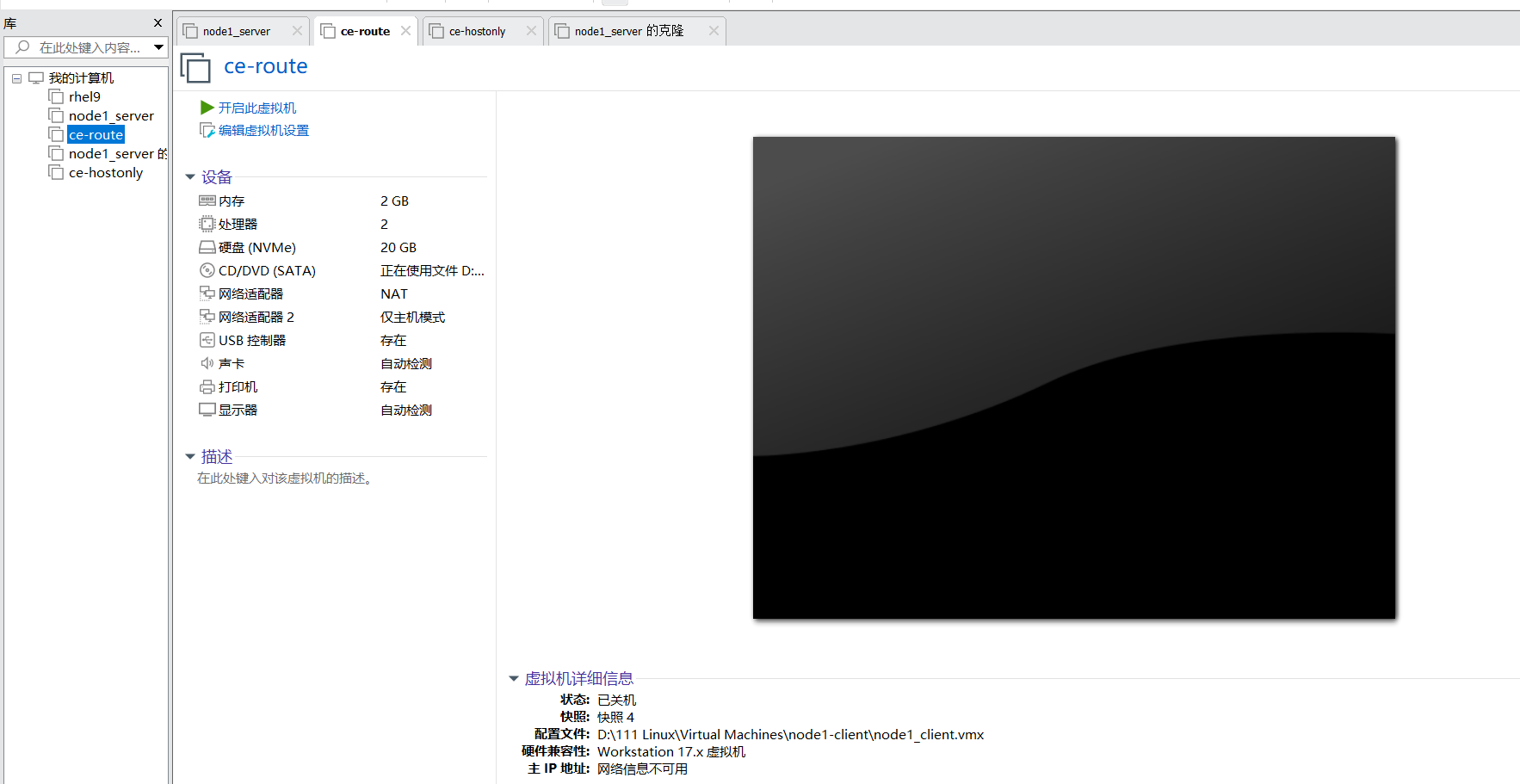This screenshot has width=1520, height=784.
Task: Click the black VM console preview
Action: tap(1074, 378)
